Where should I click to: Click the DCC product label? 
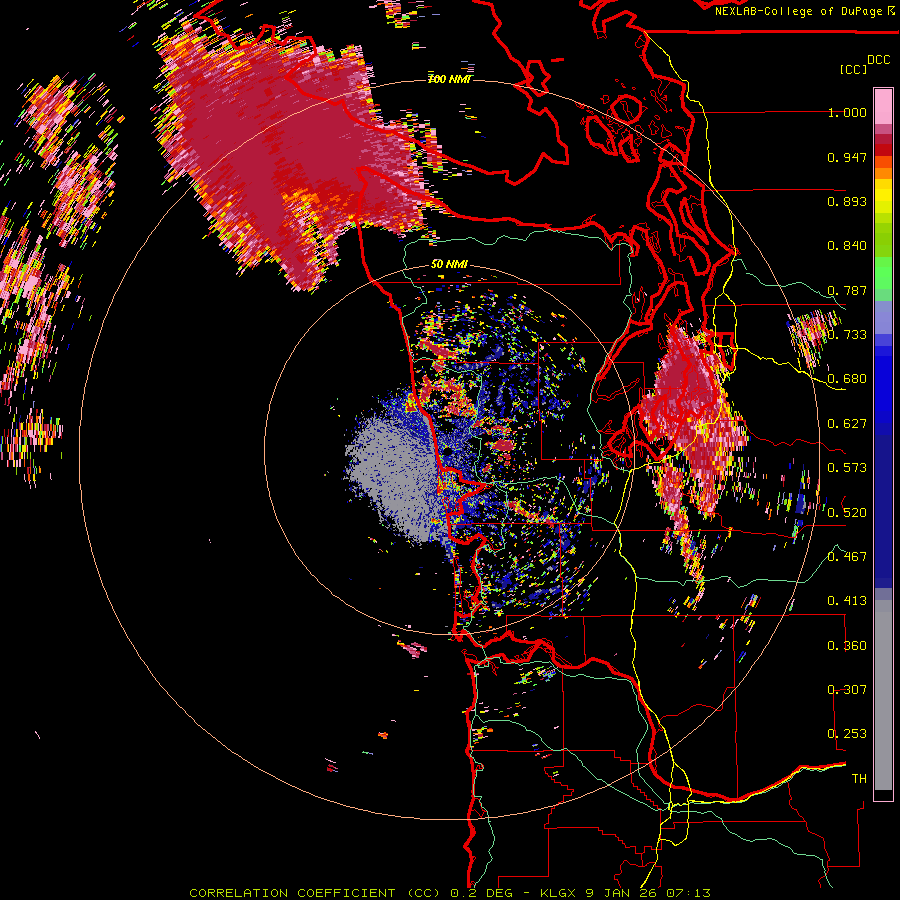(878, 60)
